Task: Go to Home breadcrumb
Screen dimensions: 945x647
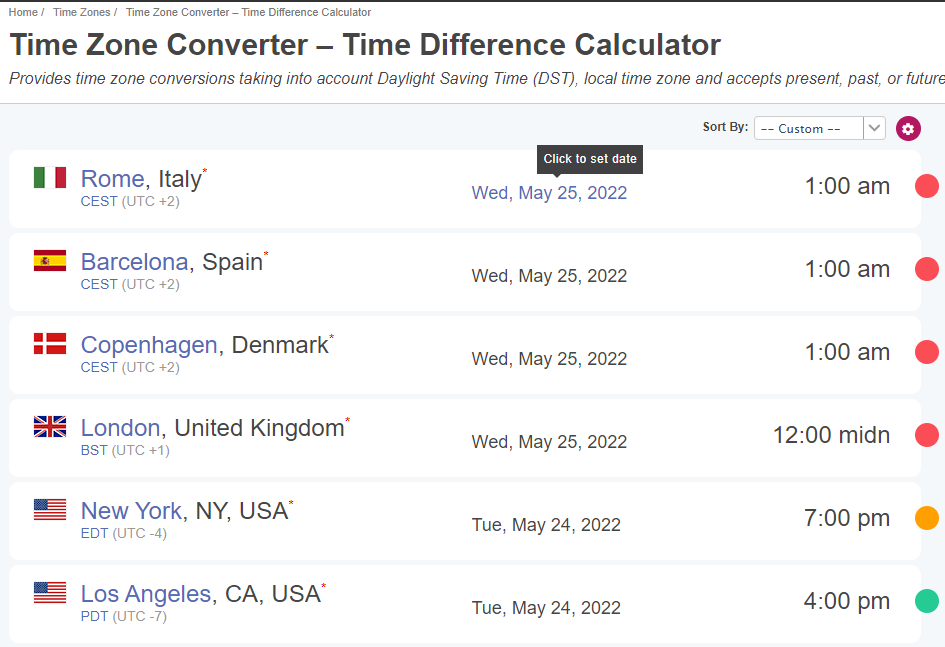Action: point(23,12)
